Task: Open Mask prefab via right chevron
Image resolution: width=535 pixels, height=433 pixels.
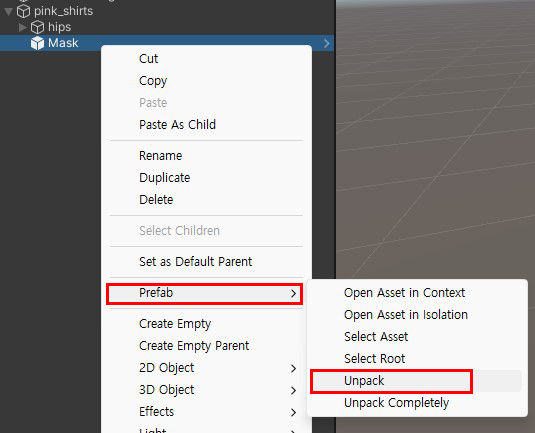Action: click(x=327, y=43)
